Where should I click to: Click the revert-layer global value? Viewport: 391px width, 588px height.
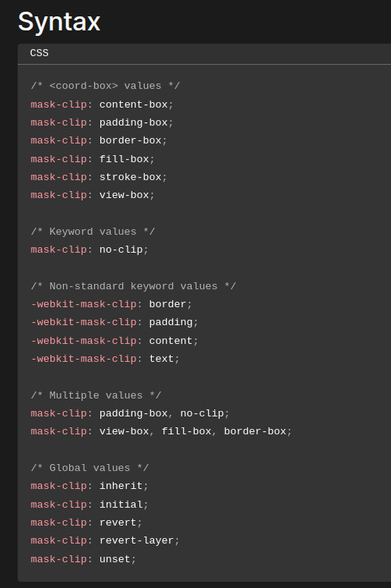[136, 540]
